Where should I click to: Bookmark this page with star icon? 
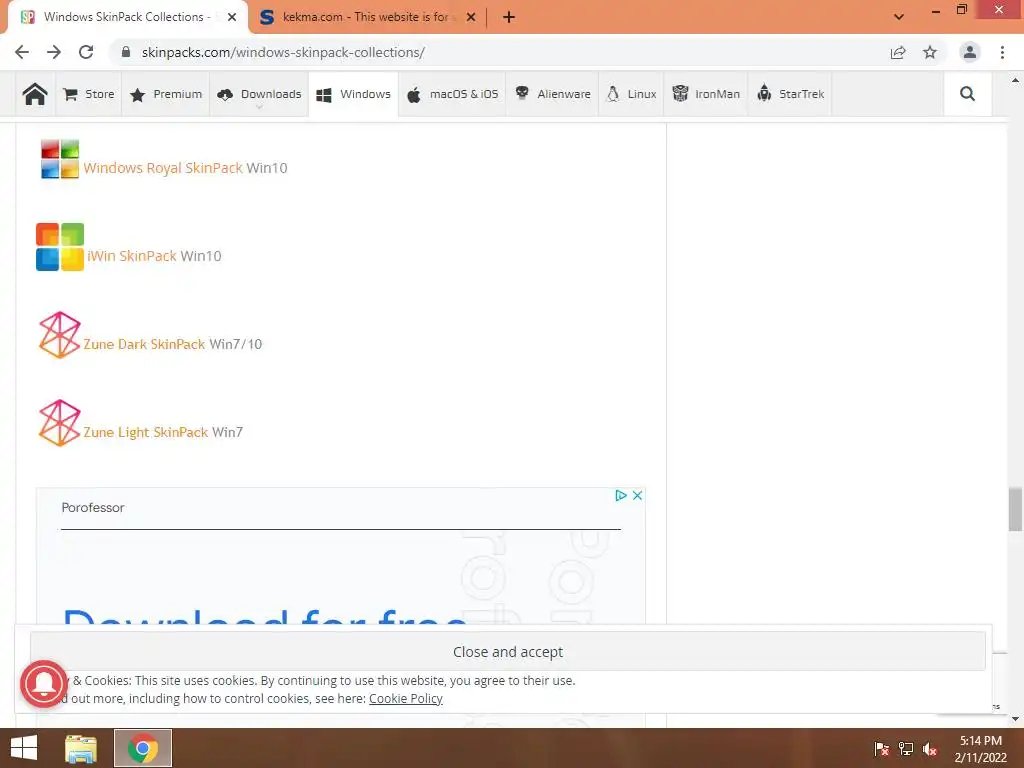coord(930,52)
